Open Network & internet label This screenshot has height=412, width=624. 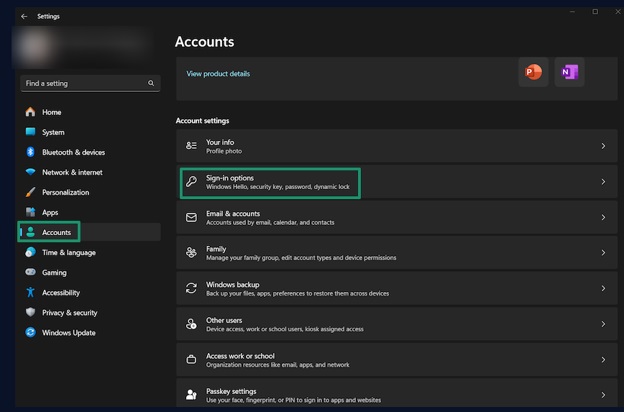tap(72, 172)
